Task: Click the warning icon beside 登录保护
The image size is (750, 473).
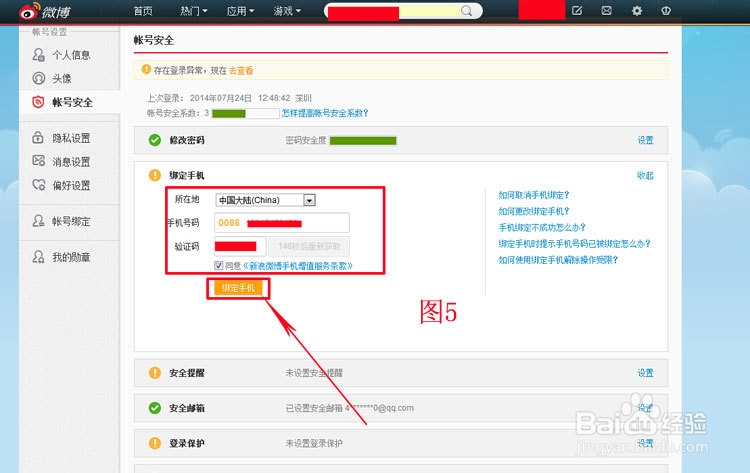Action: point(154,443)
